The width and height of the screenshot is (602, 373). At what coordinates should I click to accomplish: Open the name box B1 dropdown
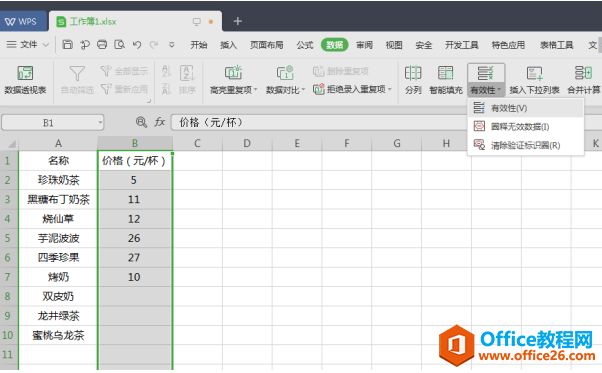click(x=100, y=123)
